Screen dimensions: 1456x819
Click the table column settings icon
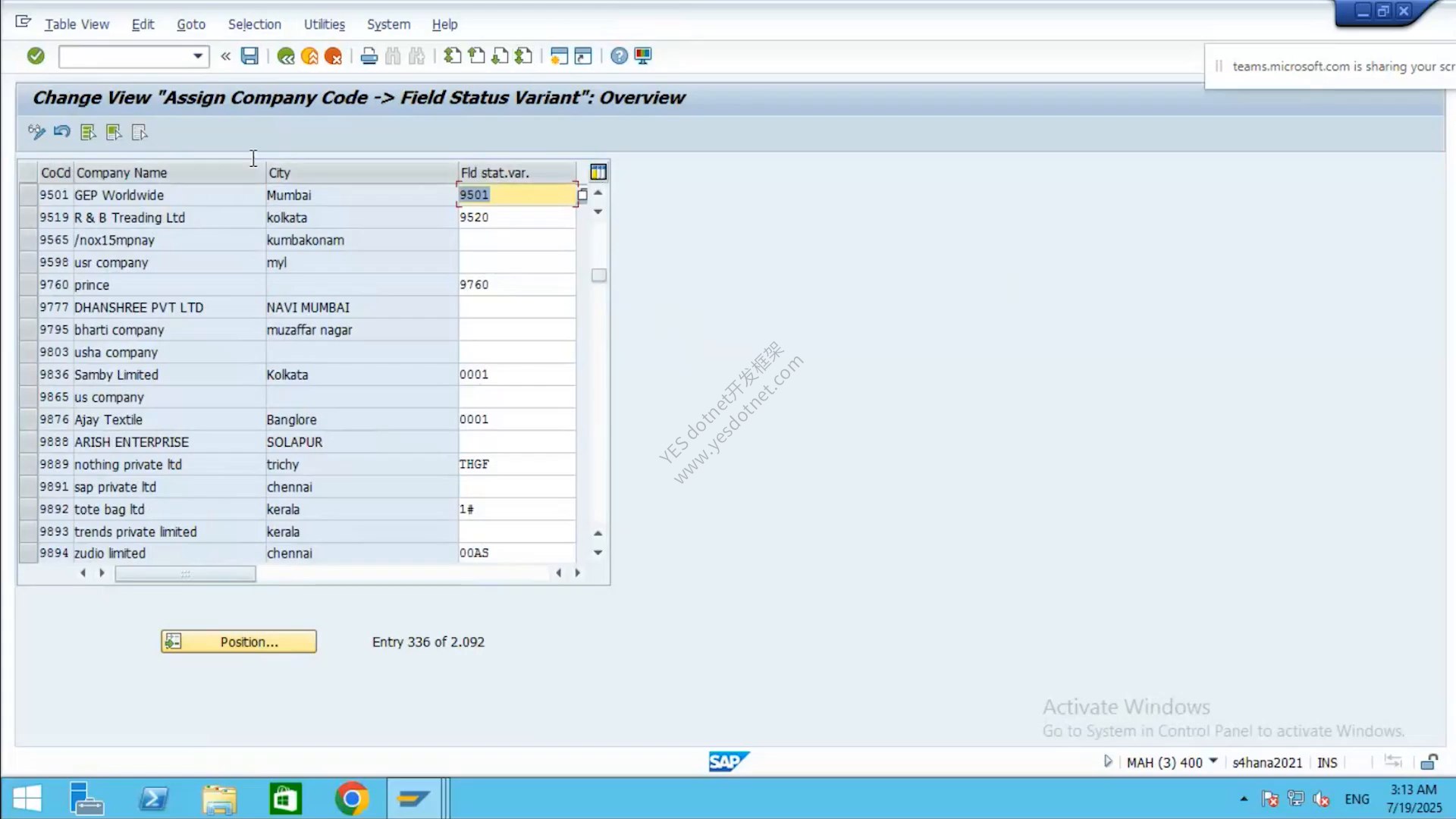(598, 172)
